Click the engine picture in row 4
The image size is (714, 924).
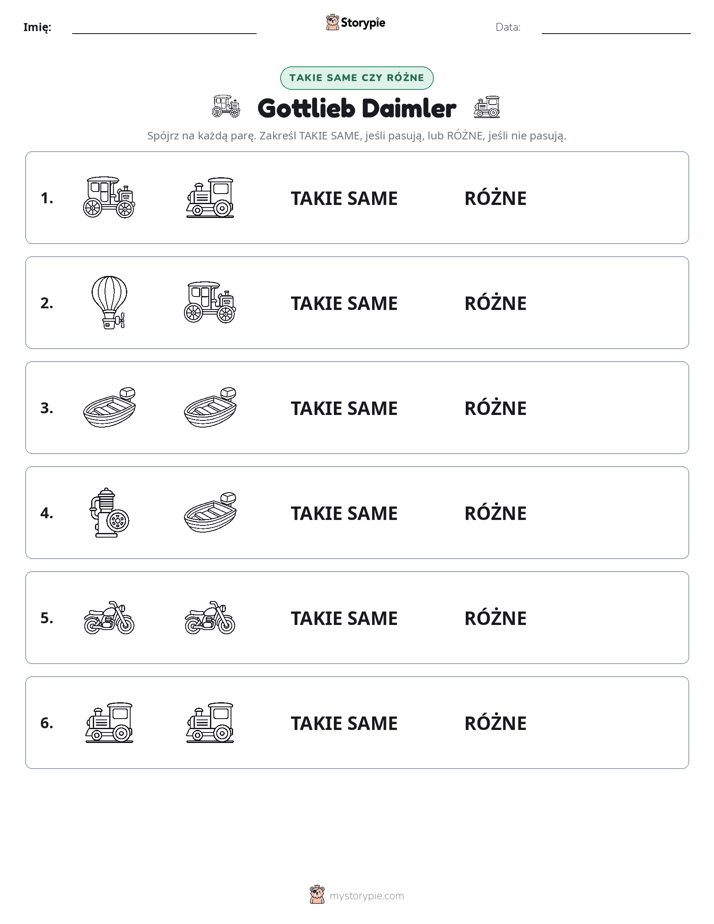point(109,513)
